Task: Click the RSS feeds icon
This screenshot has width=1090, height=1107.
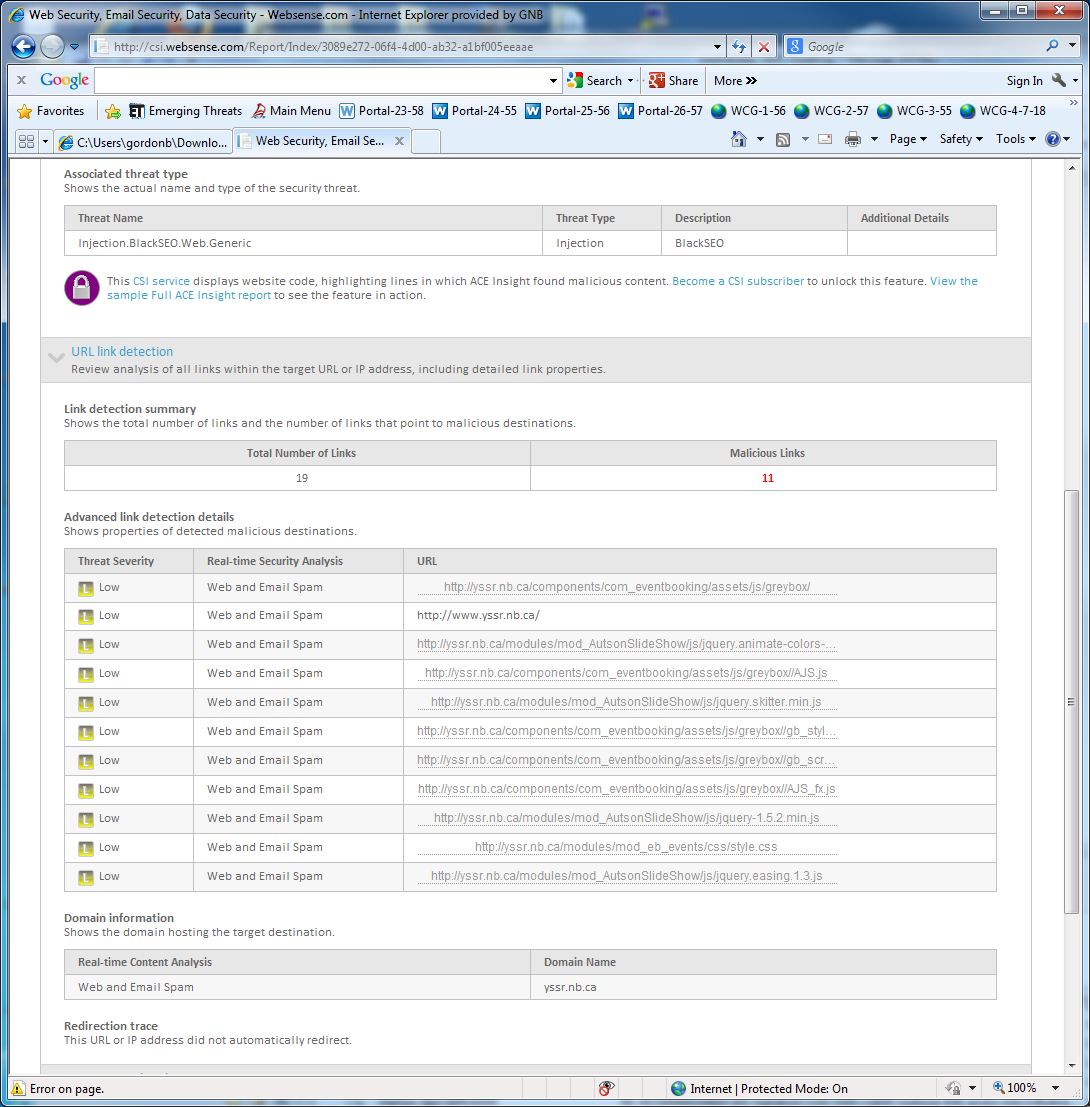Action: (x=783, y=140)
